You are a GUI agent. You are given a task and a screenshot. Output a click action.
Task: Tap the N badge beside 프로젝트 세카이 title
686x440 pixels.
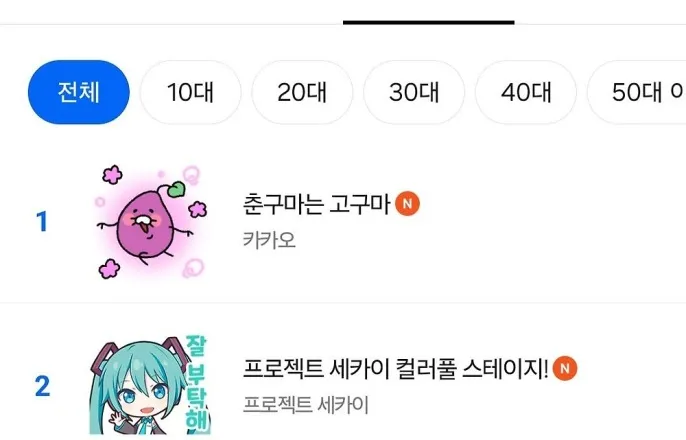pyautogui.click(x=565, y=368)
